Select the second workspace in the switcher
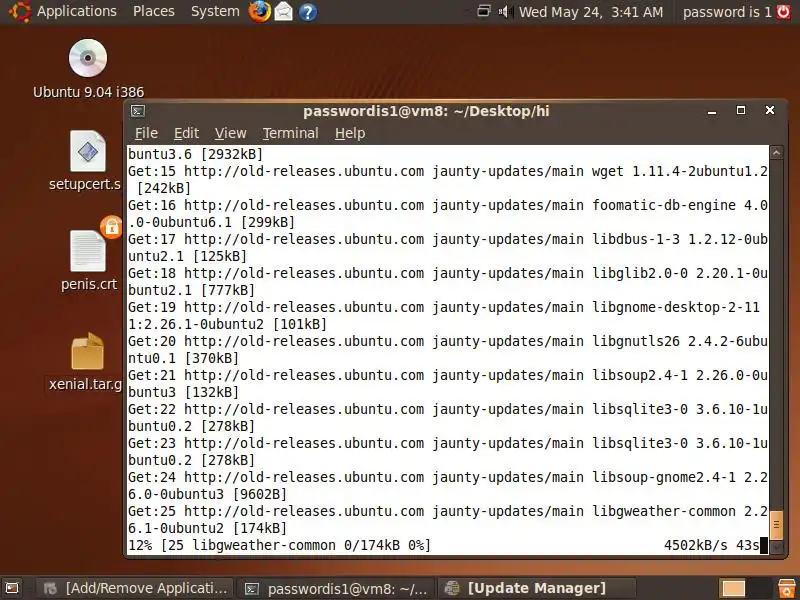Image resolution: width=800 pixels, height=600 pixels. click(x=759, y=589)
